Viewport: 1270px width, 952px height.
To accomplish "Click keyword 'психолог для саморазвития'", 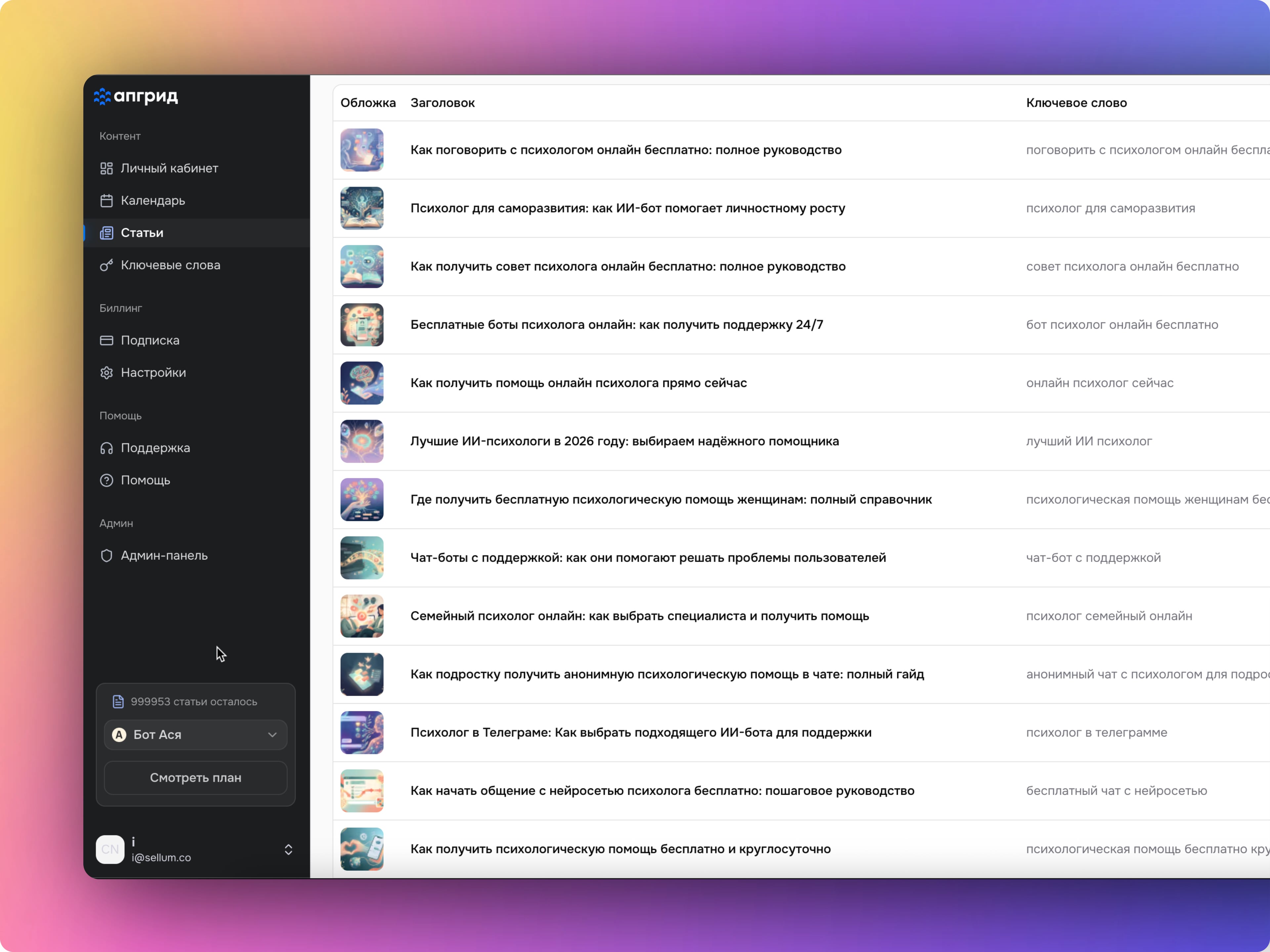I will (x=1110, y=208).
